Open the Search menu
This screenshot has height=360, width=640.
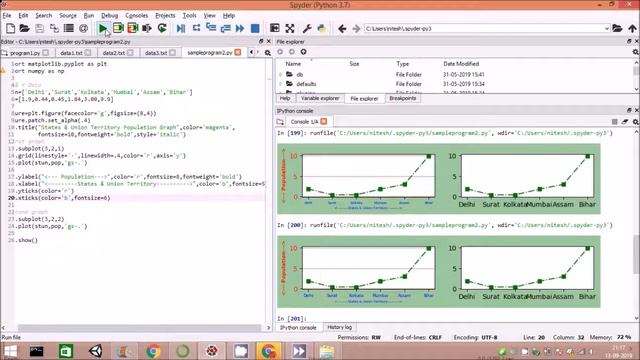(44, 16)
